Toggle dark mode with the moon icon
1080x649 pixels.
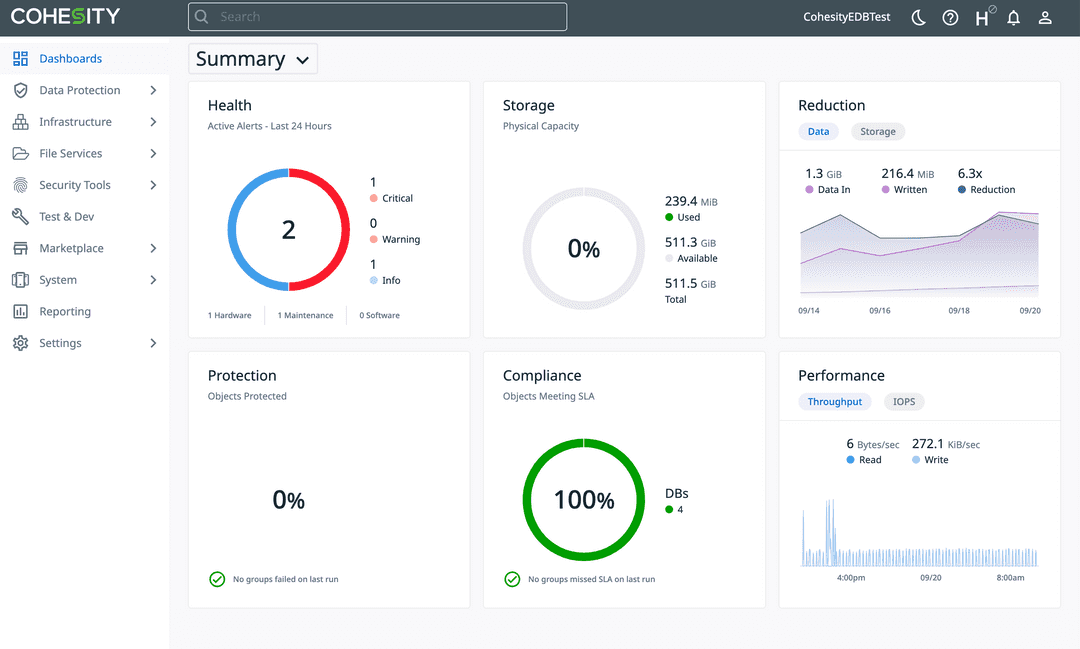[918, 17]
